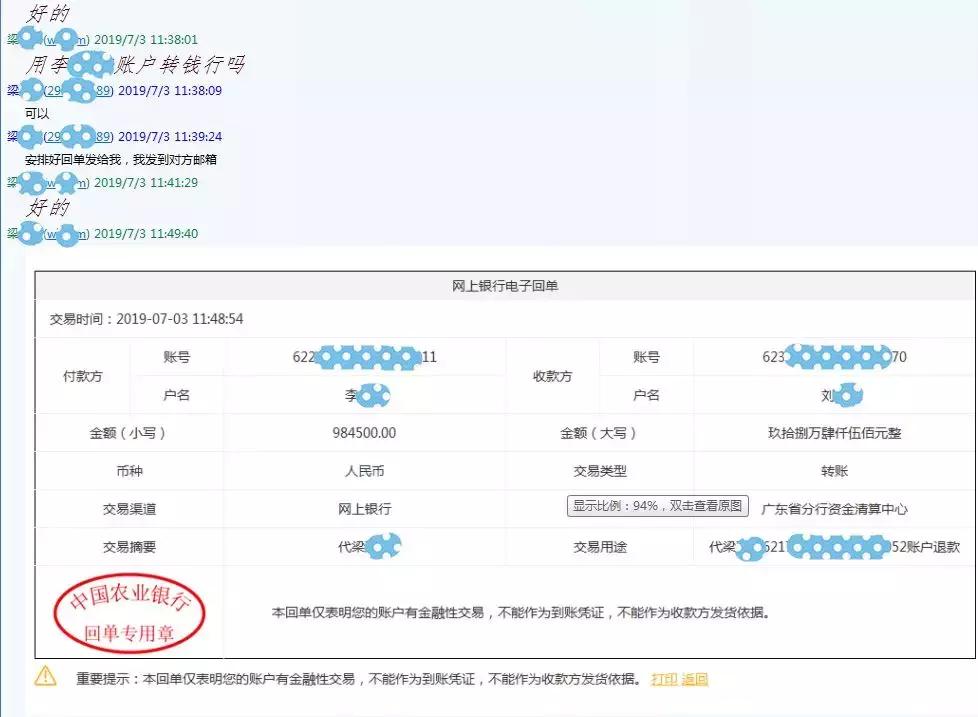
Task: Click the 交易用途 account refund cell
Action: pos(835,546)
